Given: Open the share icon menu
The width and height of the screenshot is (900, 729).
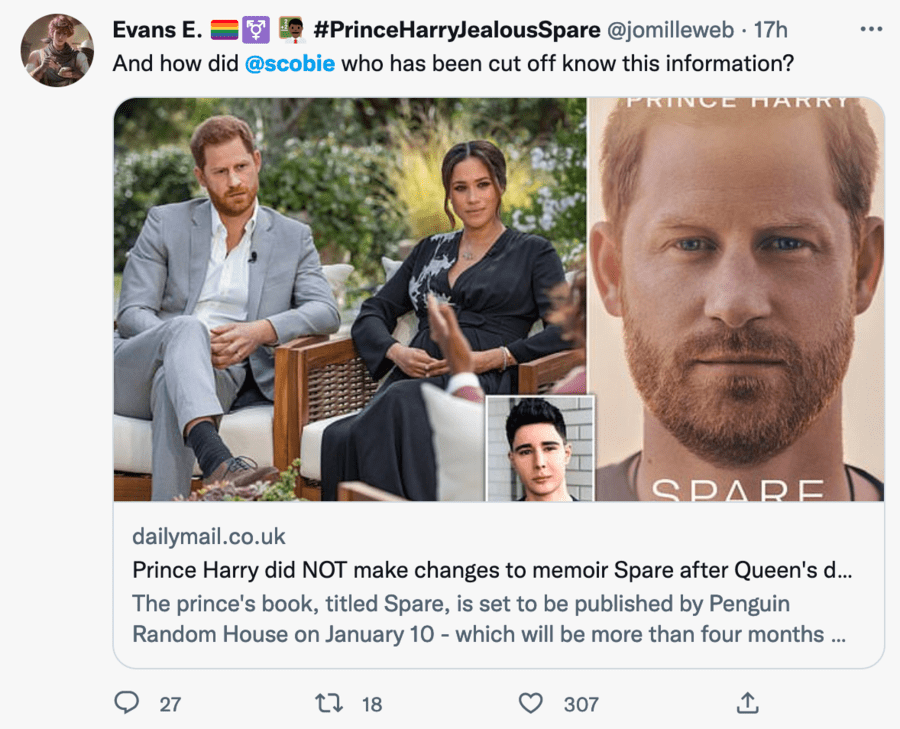Looking at the screenshot, I should (746, 703).
